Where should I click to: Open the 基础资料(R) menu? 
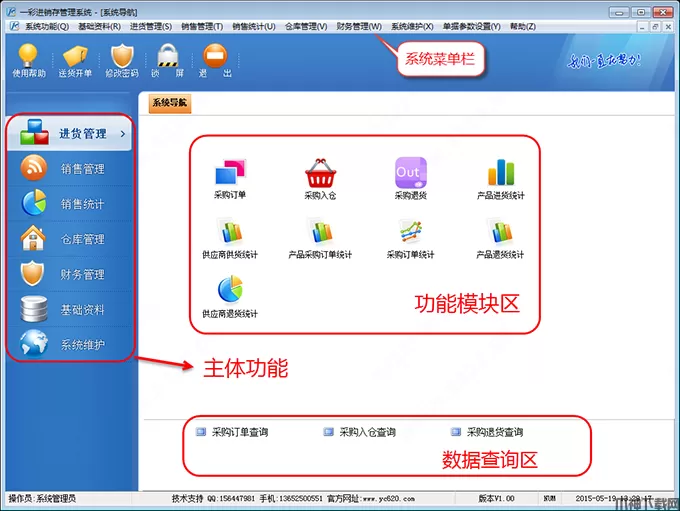click(99, 26)
